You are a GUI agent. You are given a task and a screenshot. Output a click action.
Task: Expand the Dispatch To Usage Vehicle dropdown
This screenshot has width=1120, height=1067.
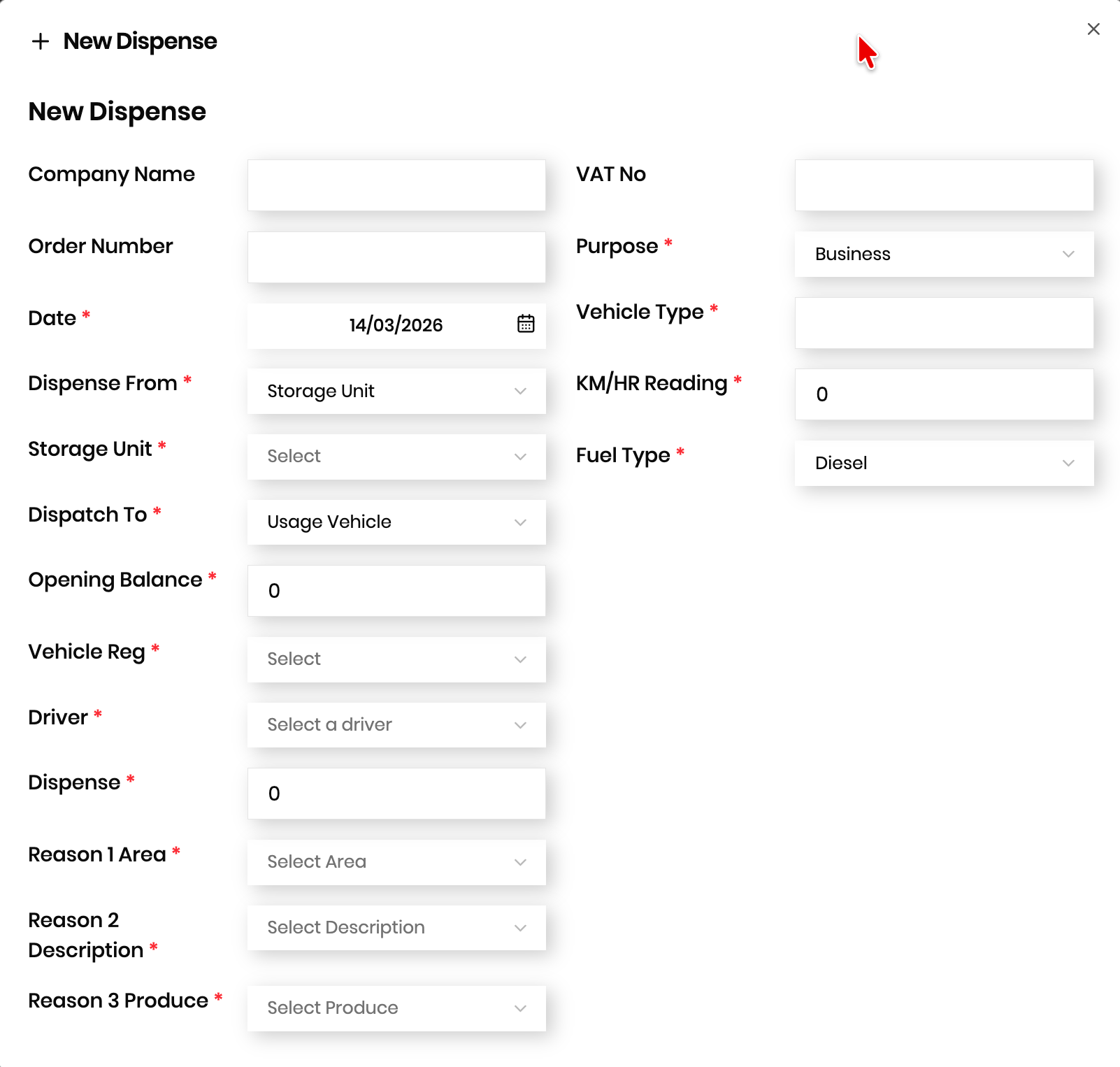[396, 522]
